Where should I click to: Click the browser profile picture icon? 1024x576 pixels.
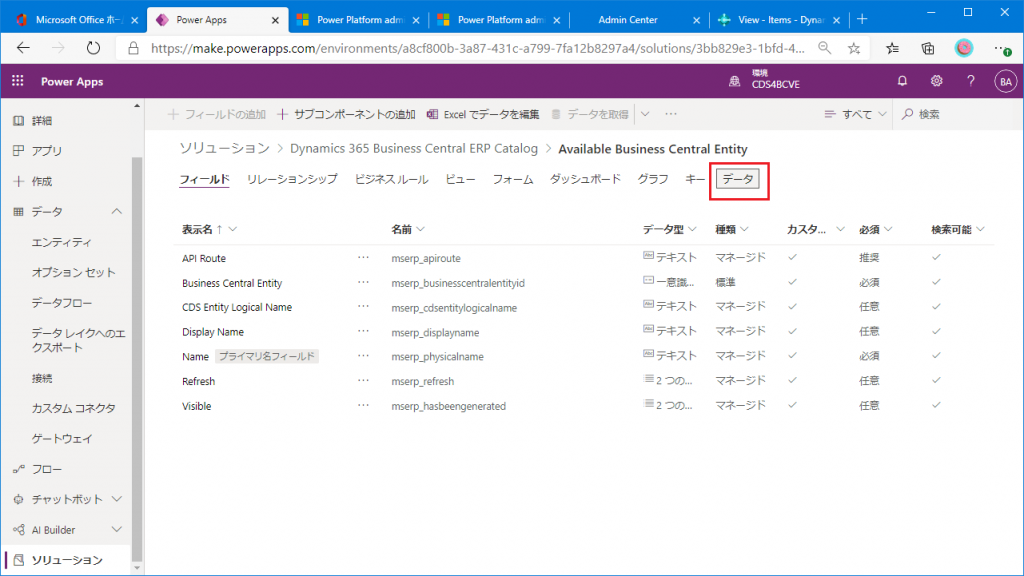coord(964,48)
